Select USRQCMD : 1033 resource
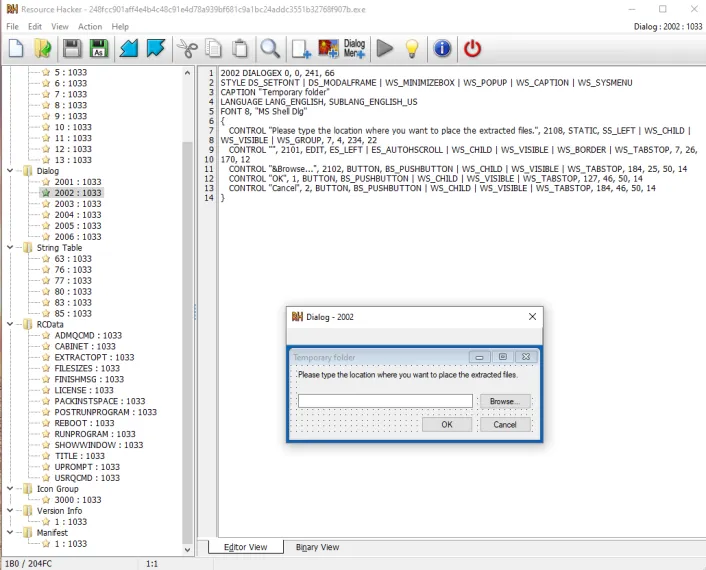Screen dimensions: 706x570 pos(87,478)
